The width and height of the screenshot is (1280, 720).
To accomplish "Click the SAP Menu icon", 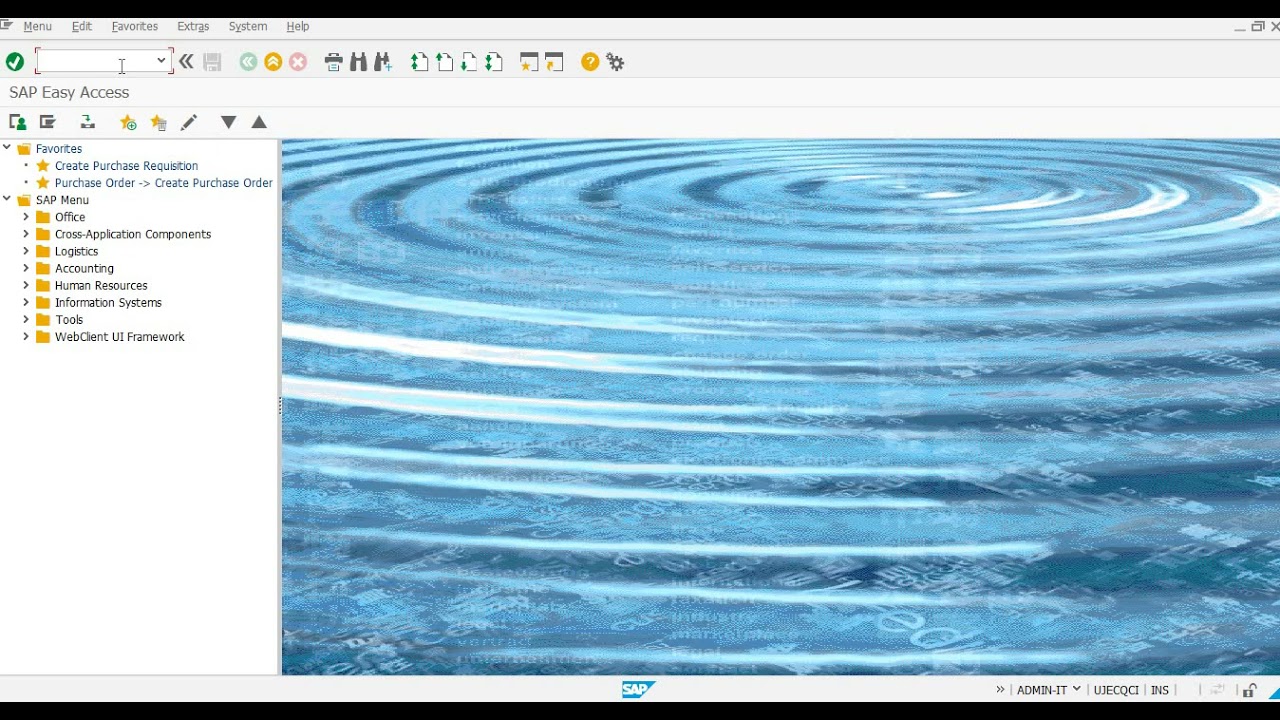I will pos(47,122).
